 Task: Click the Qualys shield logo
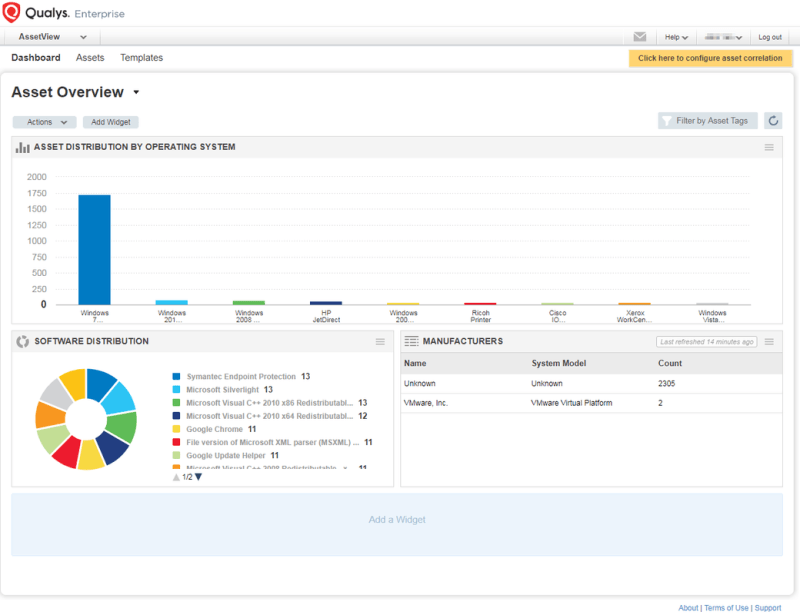point(11,12)
